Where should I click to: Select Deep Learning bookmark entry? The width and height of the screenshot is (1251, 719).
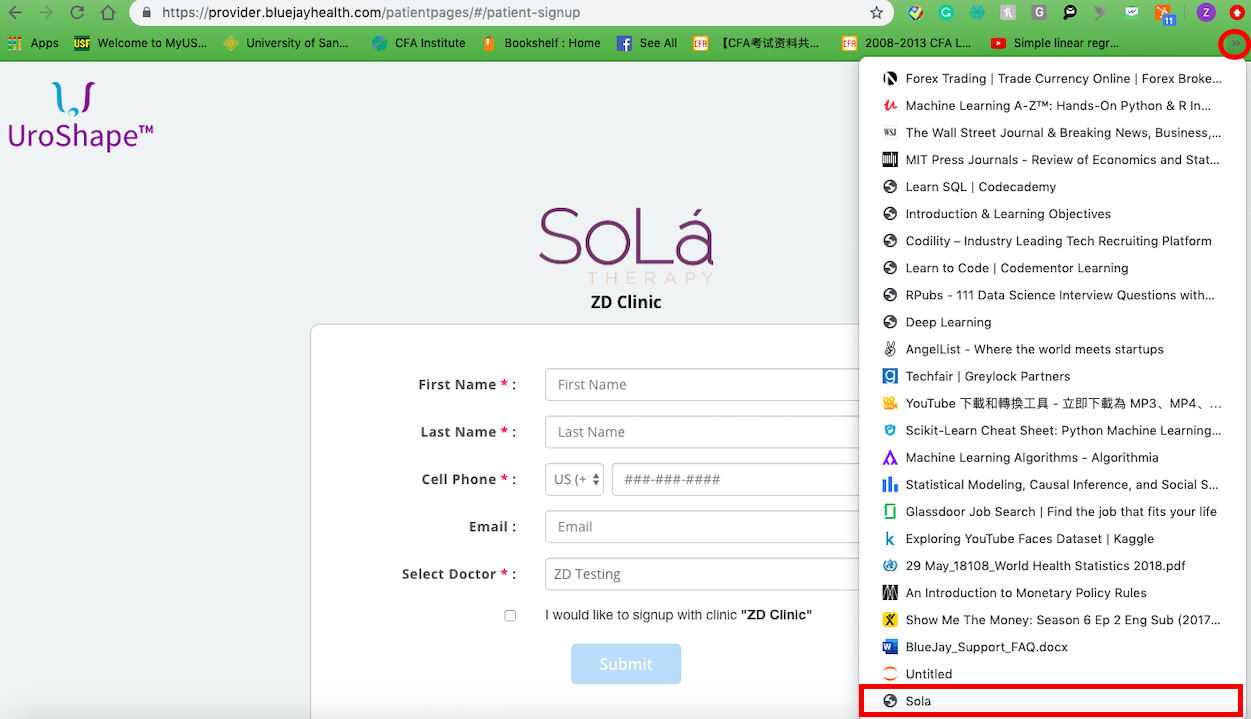[1052, 321]
